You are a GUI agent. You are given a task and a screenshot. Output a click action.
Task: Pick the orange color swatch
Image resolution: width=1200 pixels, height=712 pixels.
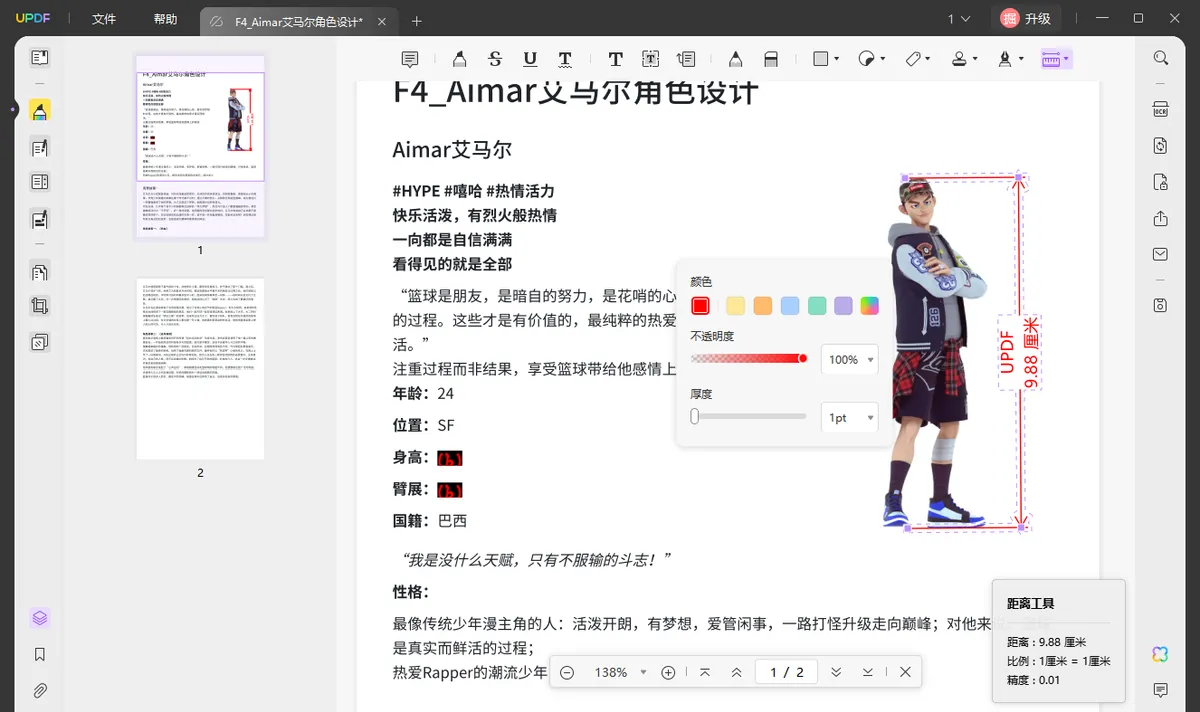click(x=763, y=306)
